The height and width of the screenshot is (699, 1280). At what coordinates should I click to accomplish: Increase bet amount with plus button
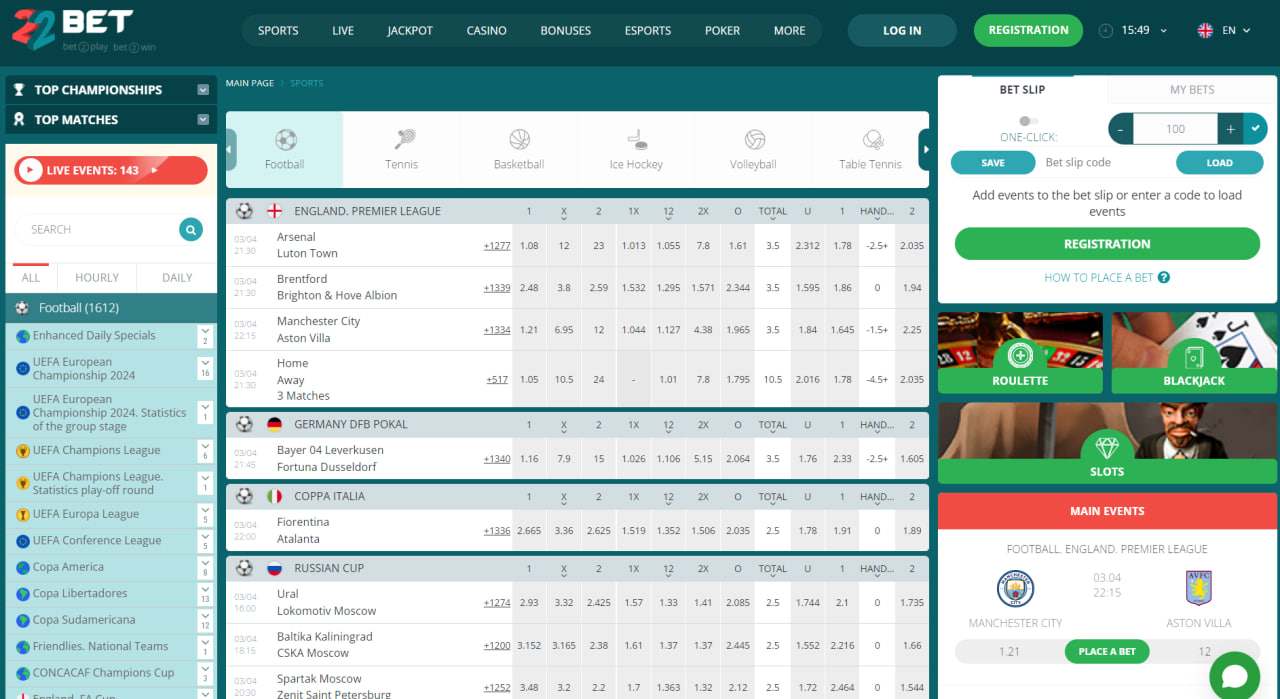(1230, 129)
